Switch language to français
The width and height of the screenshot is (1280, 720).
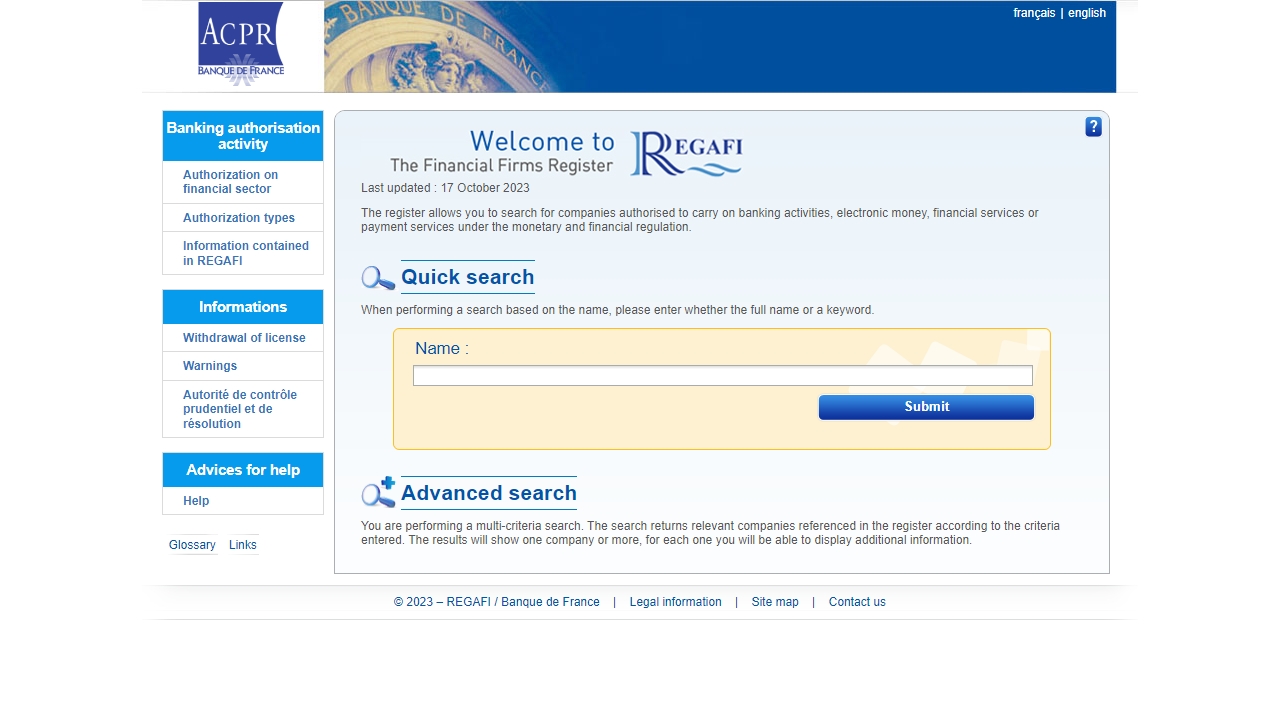pos(1034,13)
